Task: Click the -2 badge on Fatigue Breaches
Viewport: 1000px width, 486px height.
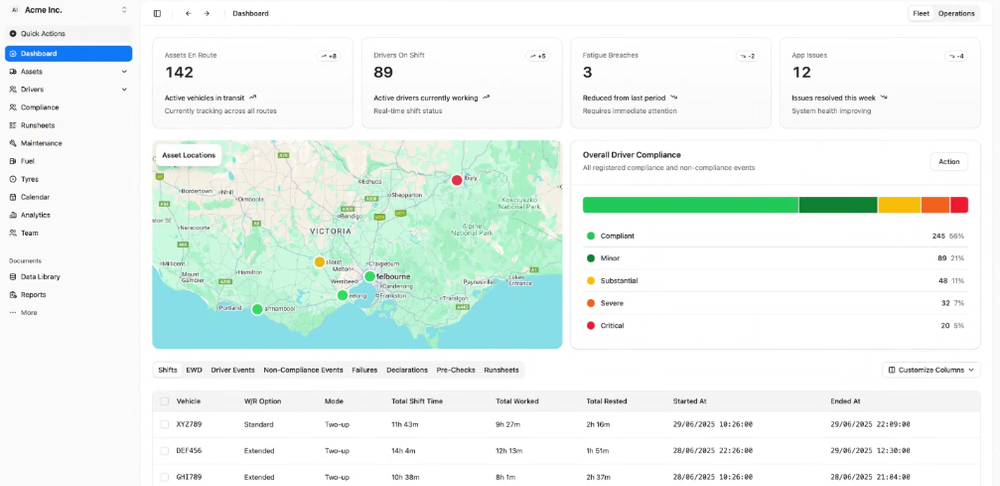Action: pyautogui.click(x=747, y=56)
